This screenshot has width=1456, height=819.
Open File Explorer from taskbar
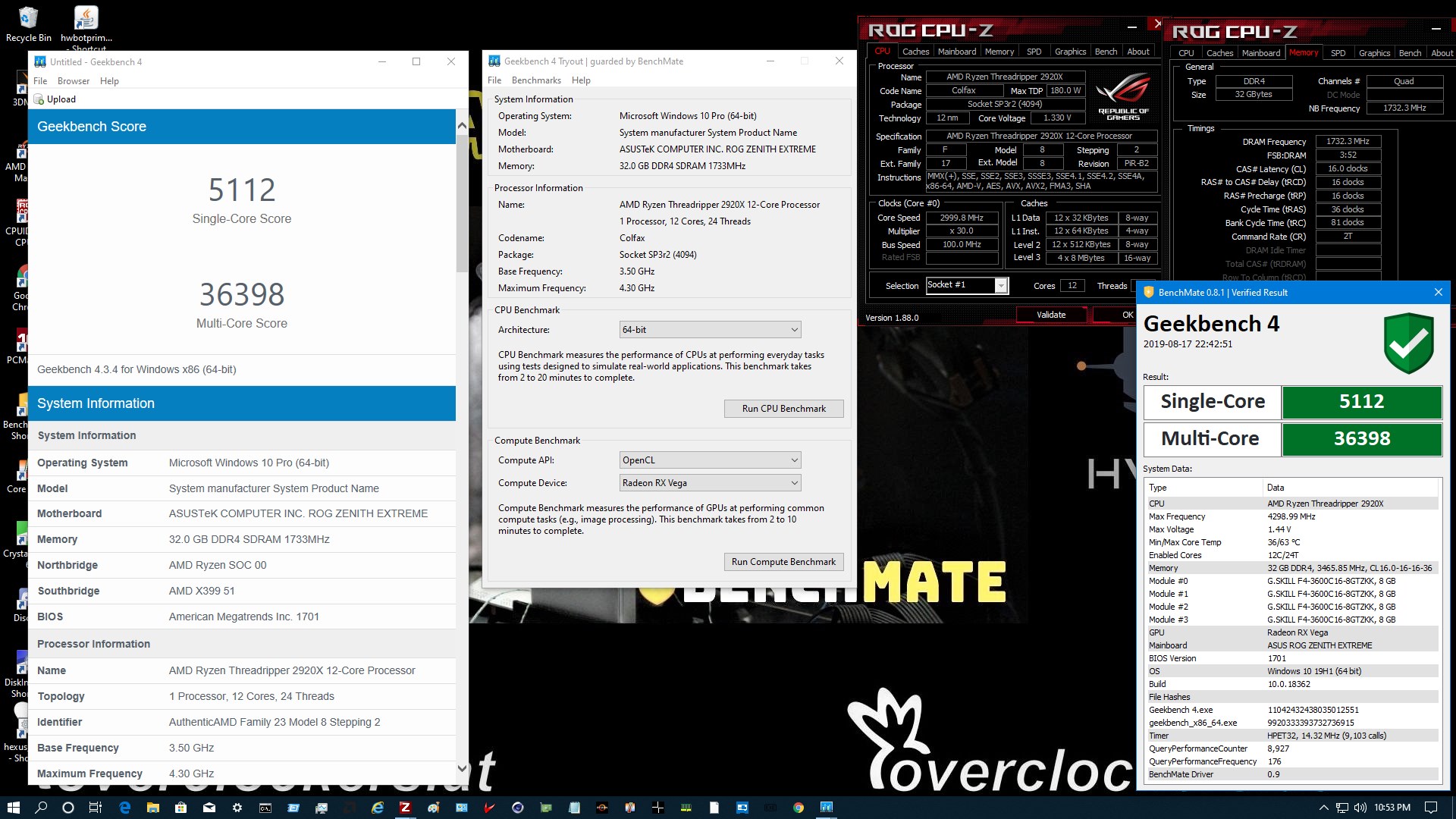(x=153, y=808)
